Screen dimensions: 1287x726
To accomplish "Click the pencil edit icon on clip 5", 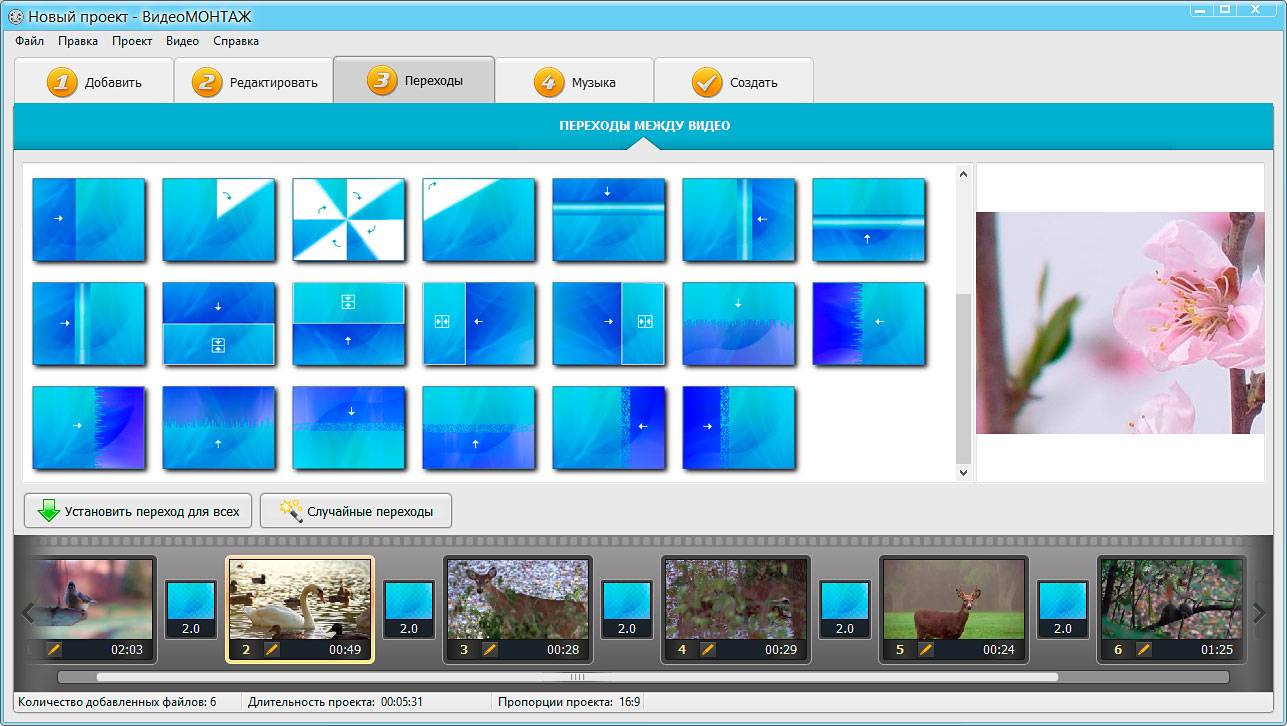I will [x=926, y=649].
